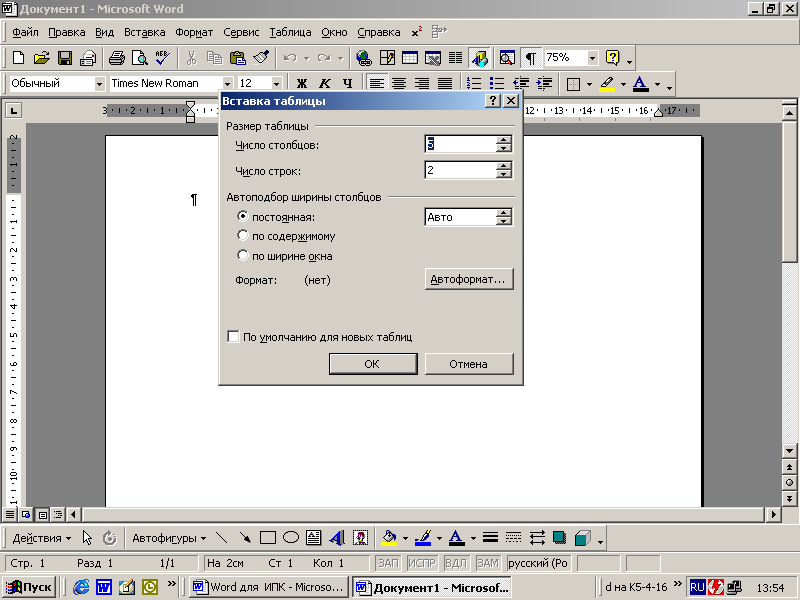Click the Отмена button
This screenshot has width=800, height=600.
(x=469, y=364)
